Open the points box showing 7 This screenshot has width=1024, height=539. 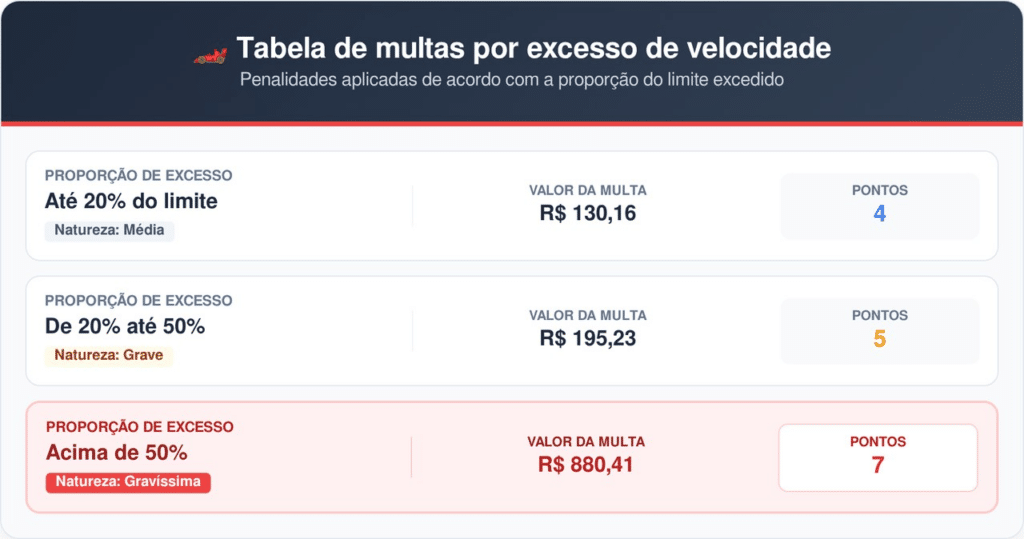tap(878, 457)
